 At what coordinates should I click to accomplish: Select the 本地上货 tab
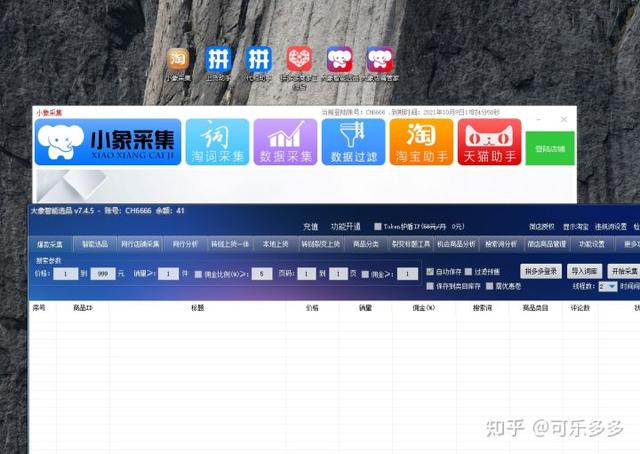pyautogui.click(x=276, y=244)
